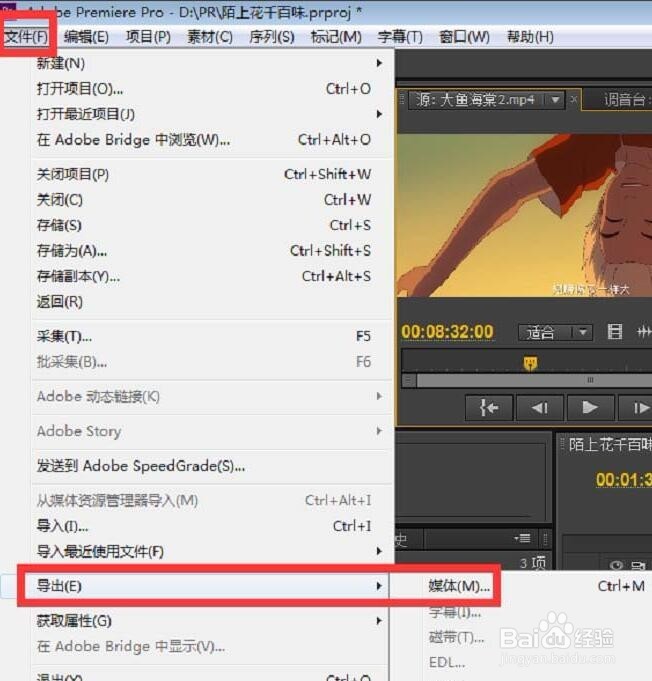Close the source monitor tab

point(574,99)
